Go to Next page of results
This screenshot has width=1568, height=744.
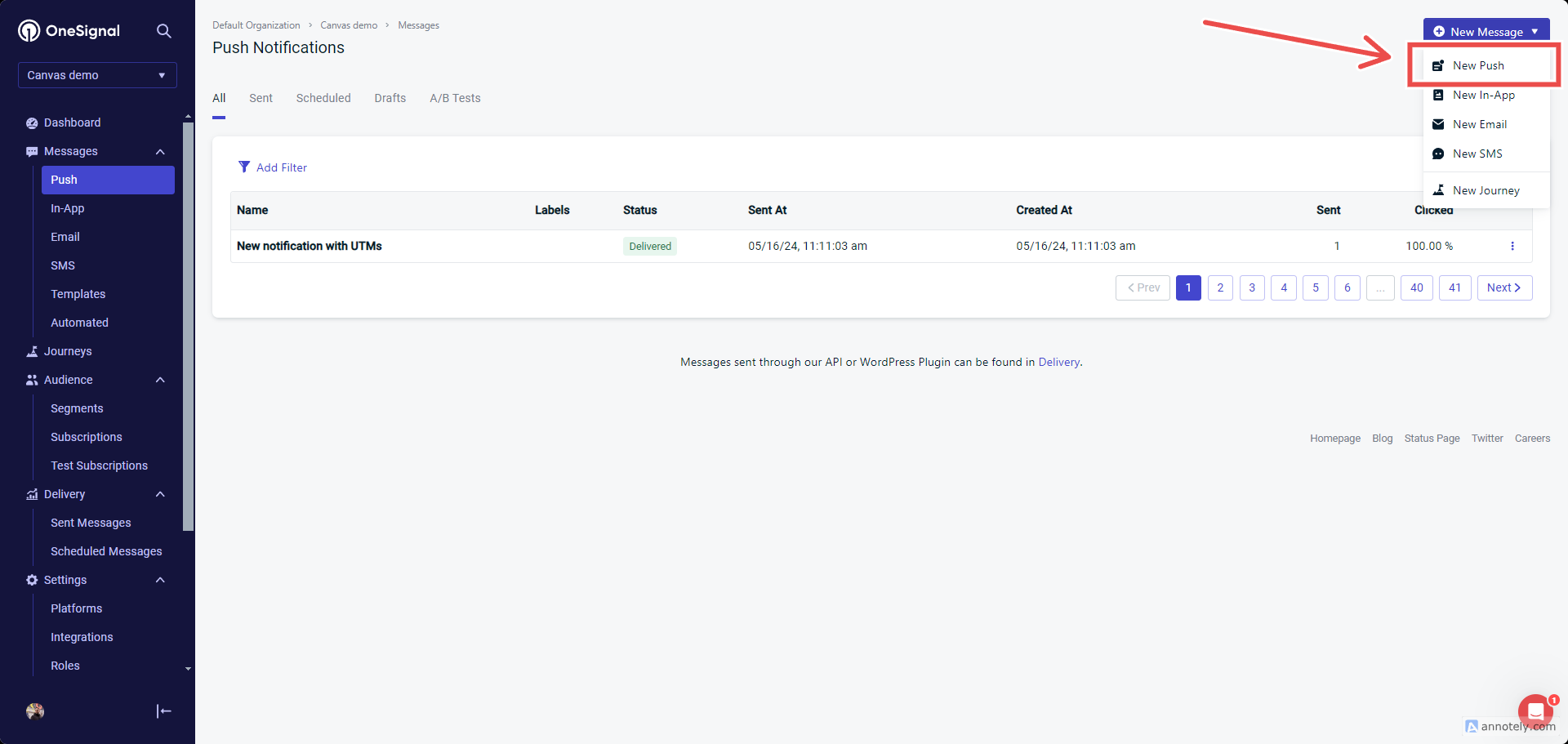[1504, 287]
